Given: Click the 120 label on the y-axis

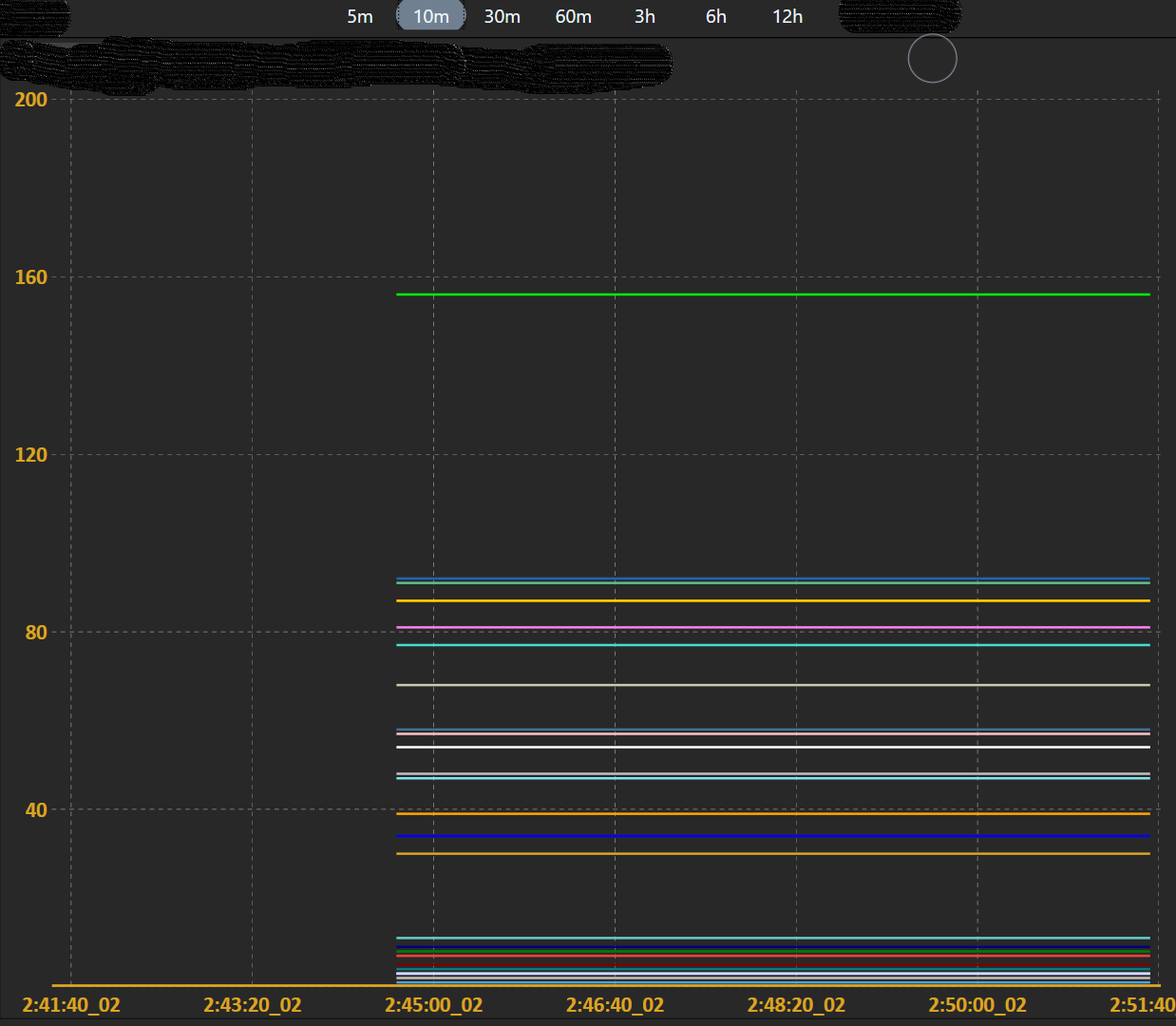Looking at the screenshot, I should pyautogui.click(x=29, y=455).
